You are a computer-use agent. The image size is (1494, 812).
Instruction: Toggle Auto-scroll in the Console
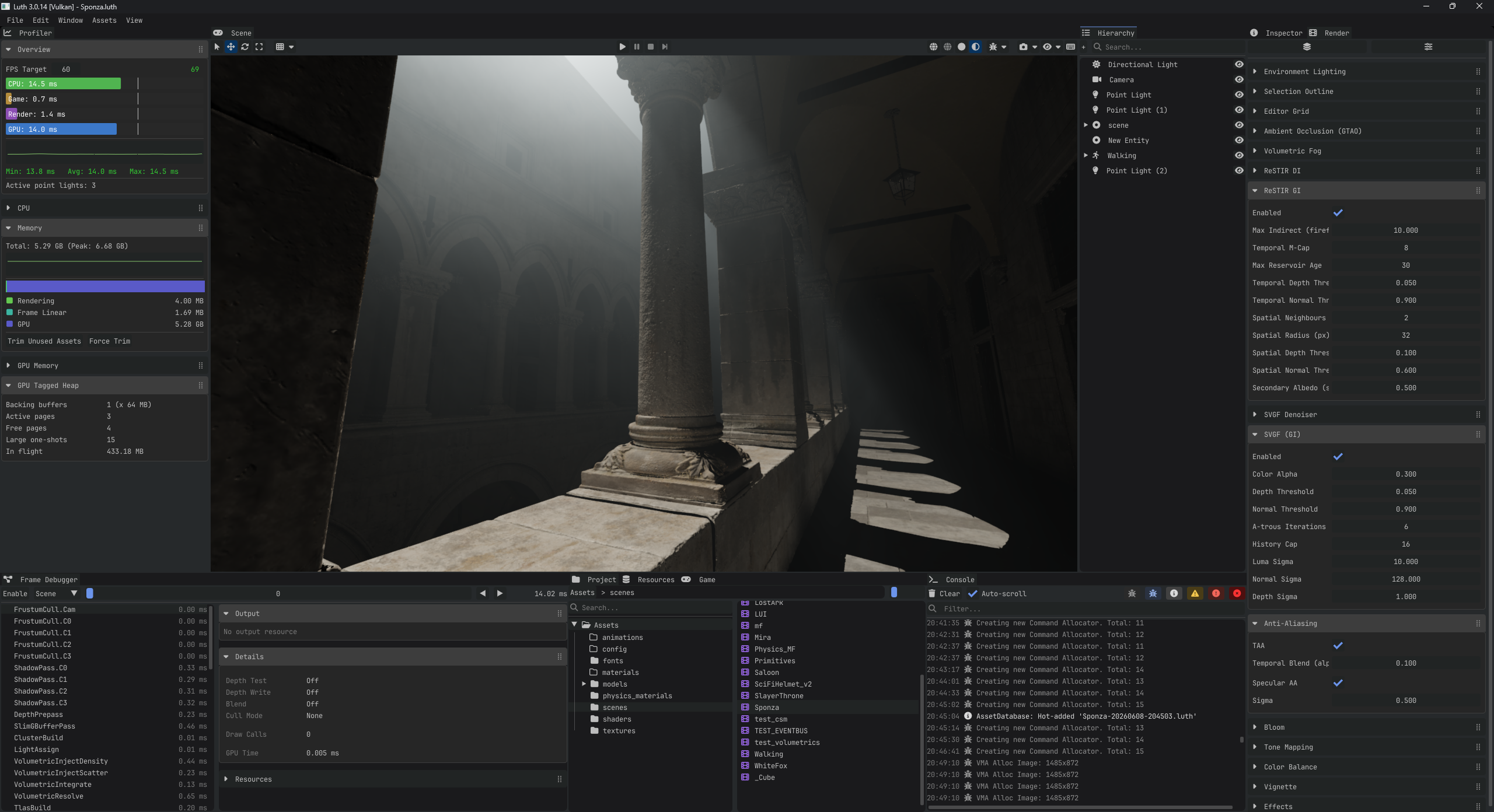click(x=973, y=594)
